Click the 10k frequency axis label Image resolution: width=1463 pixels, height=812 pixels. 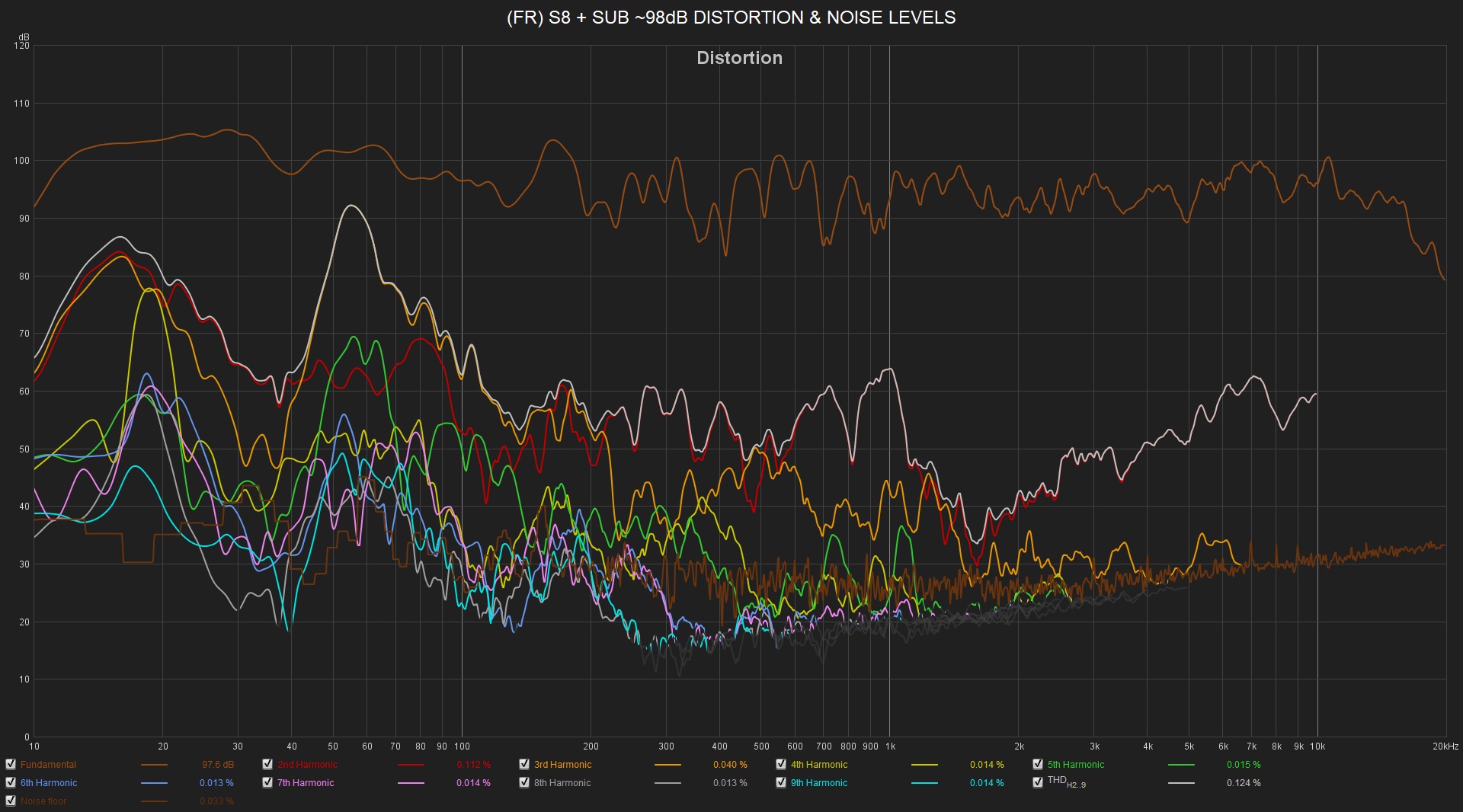pos(1317,746)
